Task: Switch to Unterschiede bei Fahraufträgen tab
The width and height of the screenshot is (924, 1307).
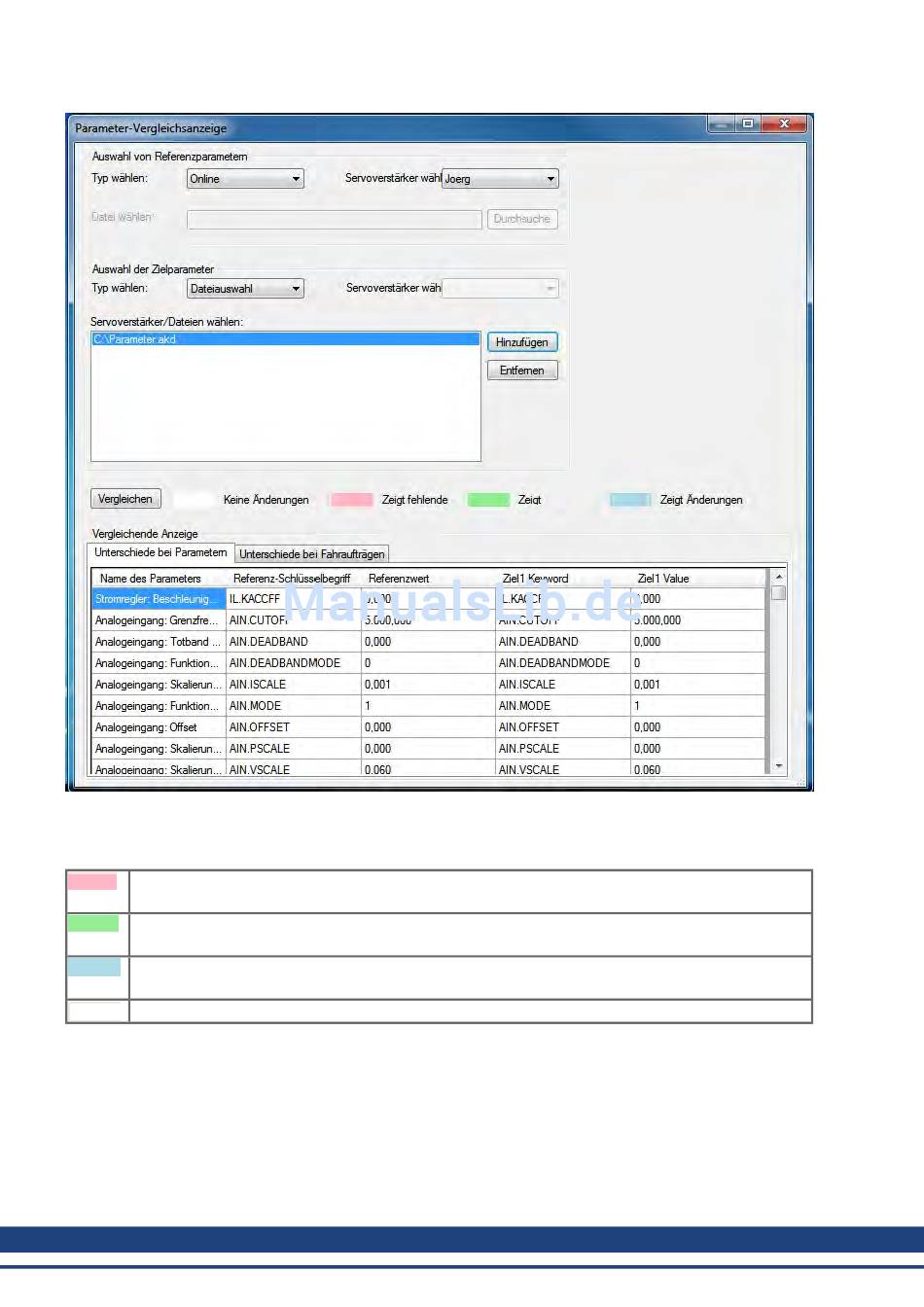Action: [x=312, y=554]
